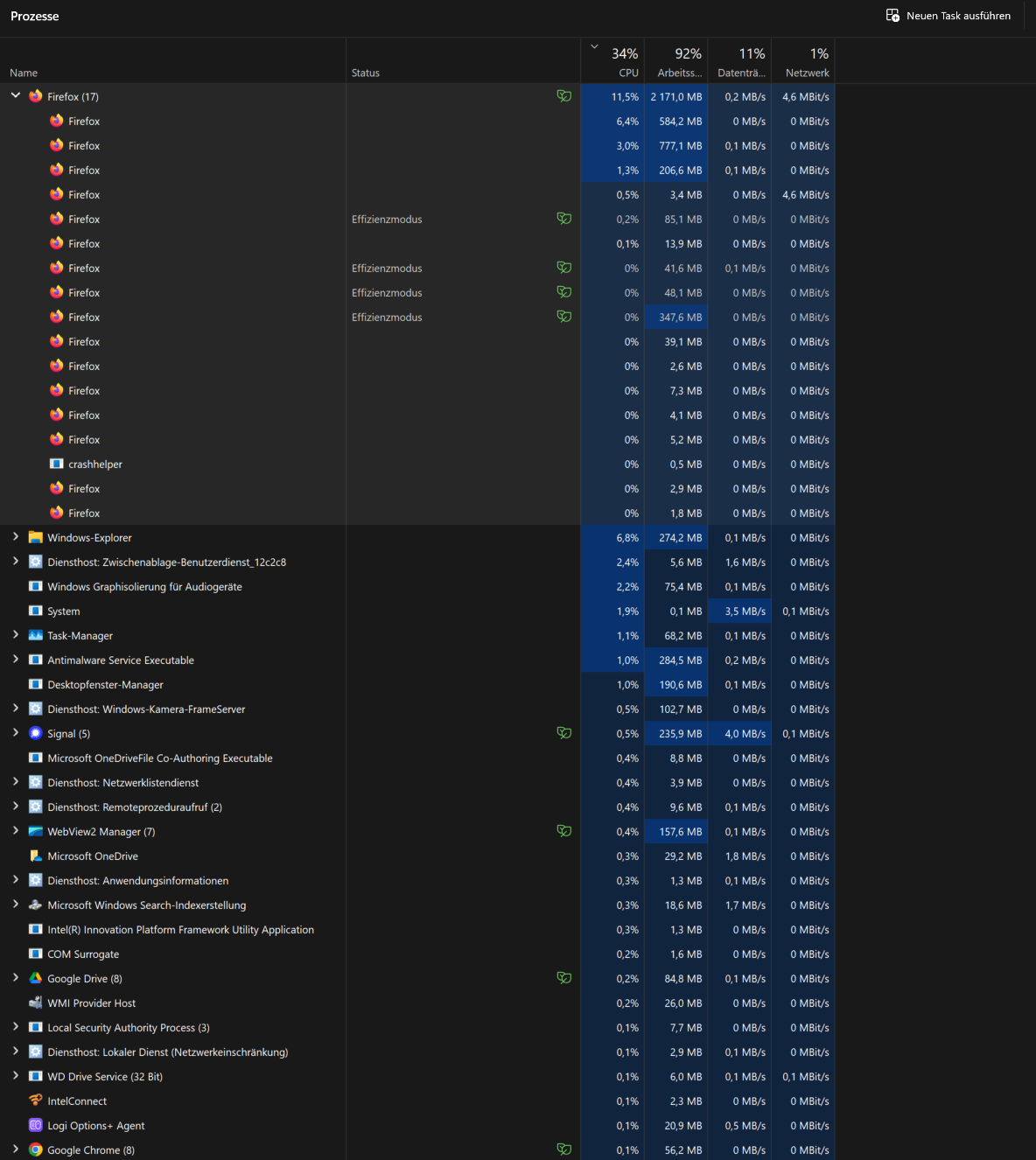The height and width of the screenshot is (1160, 1036).
Task: Click the 284,5 MB Antimalware memory cell
Action: point(676,660)
